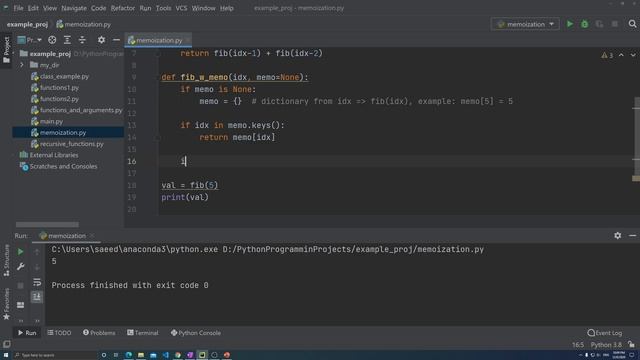The width and height of the screenshot is (640, 360).
Task: Toggle the Project side tool window
Action: [x=6, y=50]
